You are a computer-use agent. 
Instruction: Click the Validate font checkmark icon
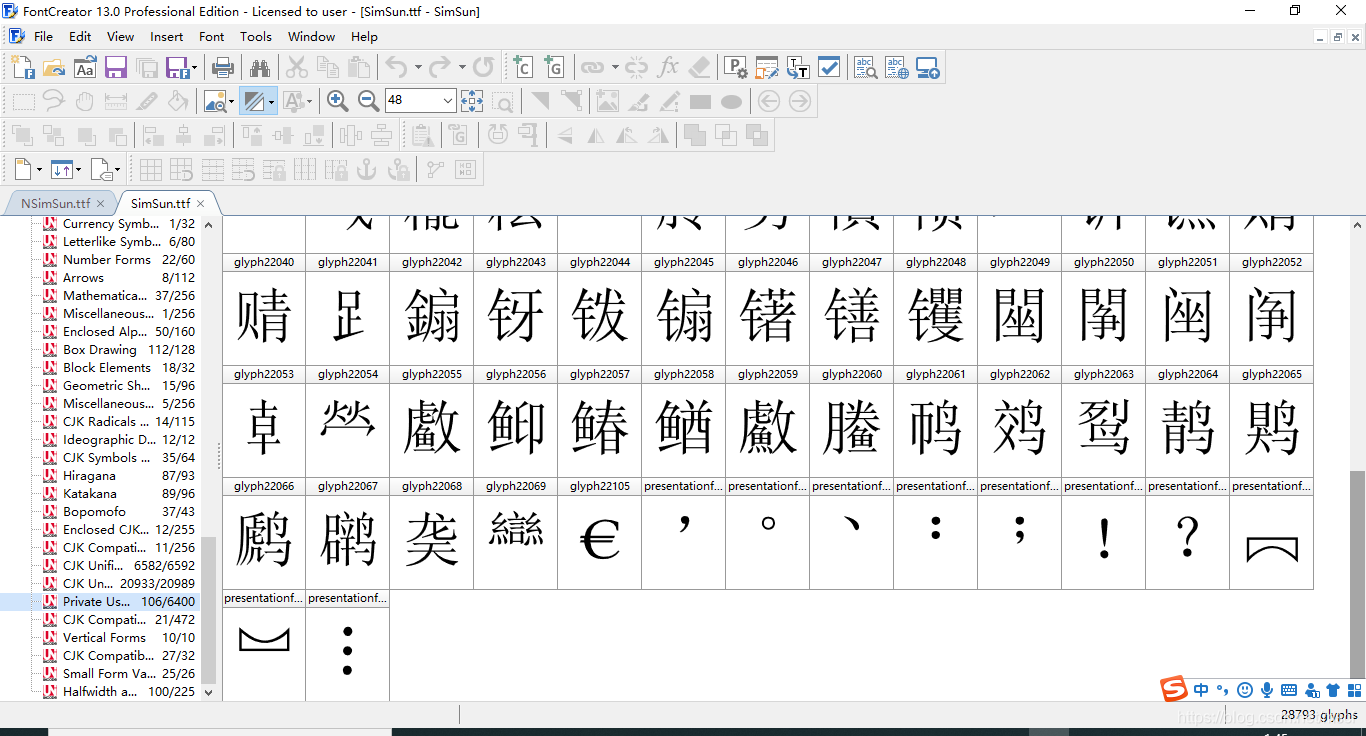829,68
